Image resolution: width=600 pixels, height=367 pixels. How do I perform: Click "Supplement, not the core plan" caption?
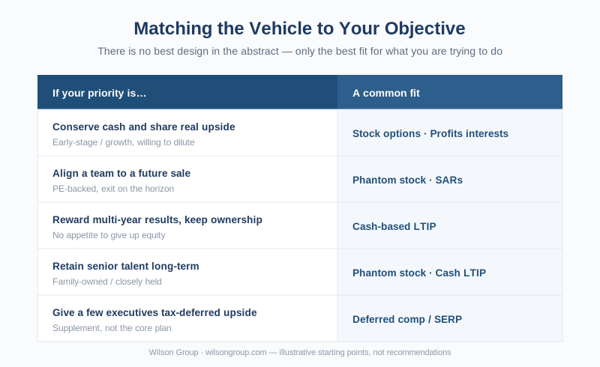[x=112, y=328]
